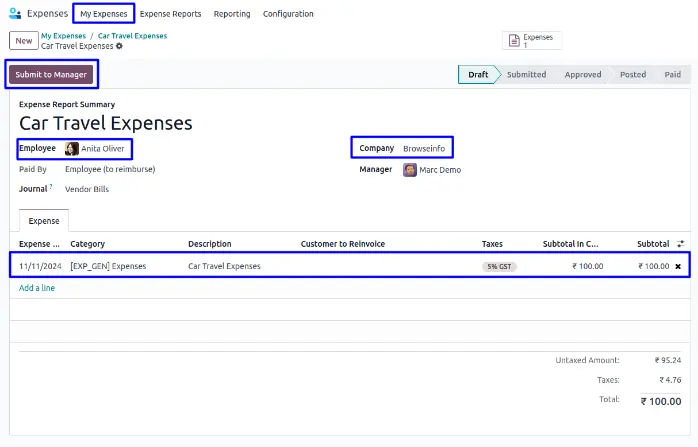This screenshot has height=447, width=698.
Task: Edit the Car Travel Expenses title field
Action: pos(106,124)
